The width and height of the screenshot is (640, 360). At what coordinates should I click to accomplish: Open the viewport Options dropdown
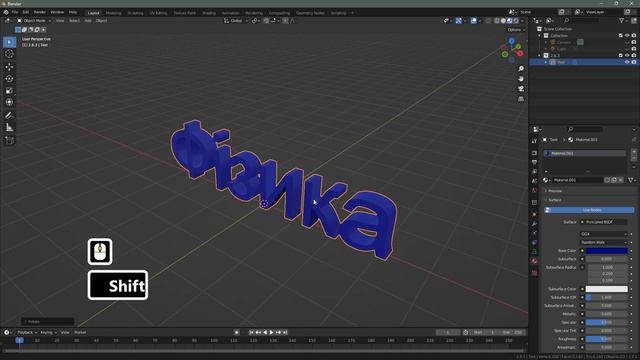pos(516,30)
